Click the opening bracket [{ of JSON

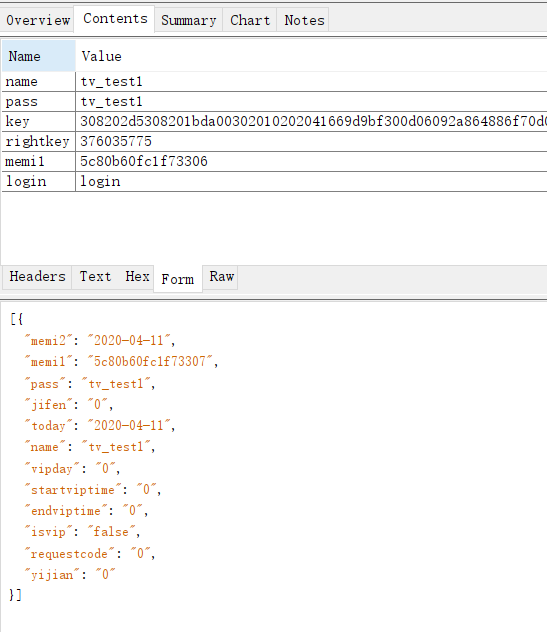click(x=17, y=319)
